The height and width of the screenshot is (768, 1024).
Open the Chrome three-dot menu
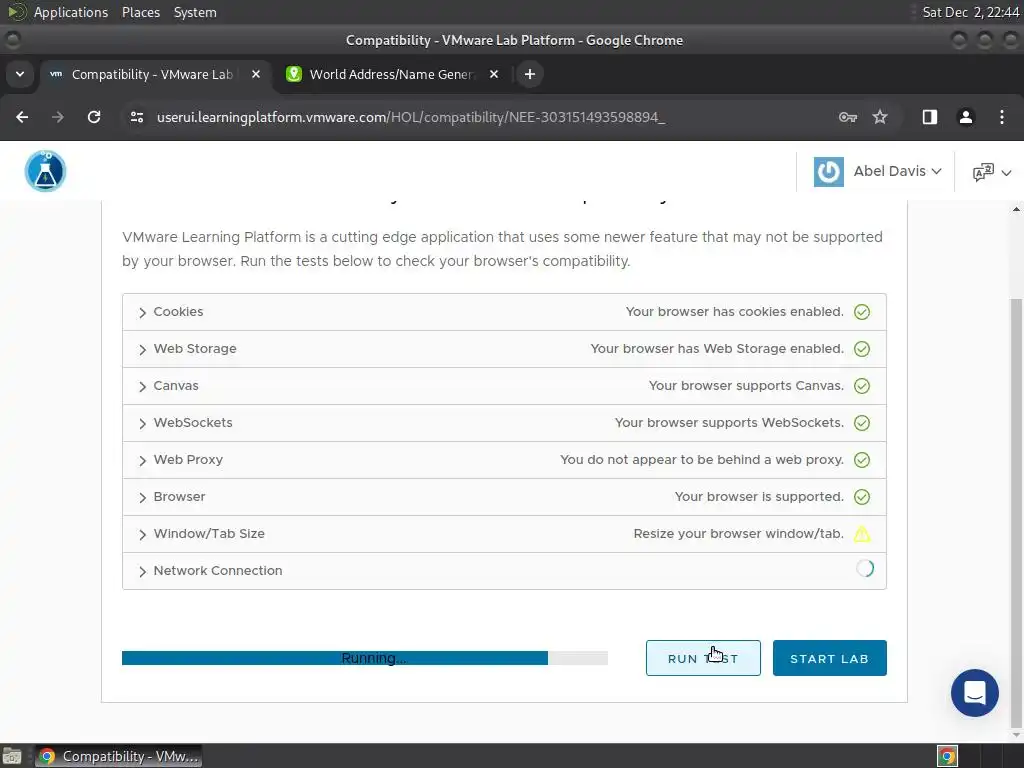click(x=1002, y=117)
